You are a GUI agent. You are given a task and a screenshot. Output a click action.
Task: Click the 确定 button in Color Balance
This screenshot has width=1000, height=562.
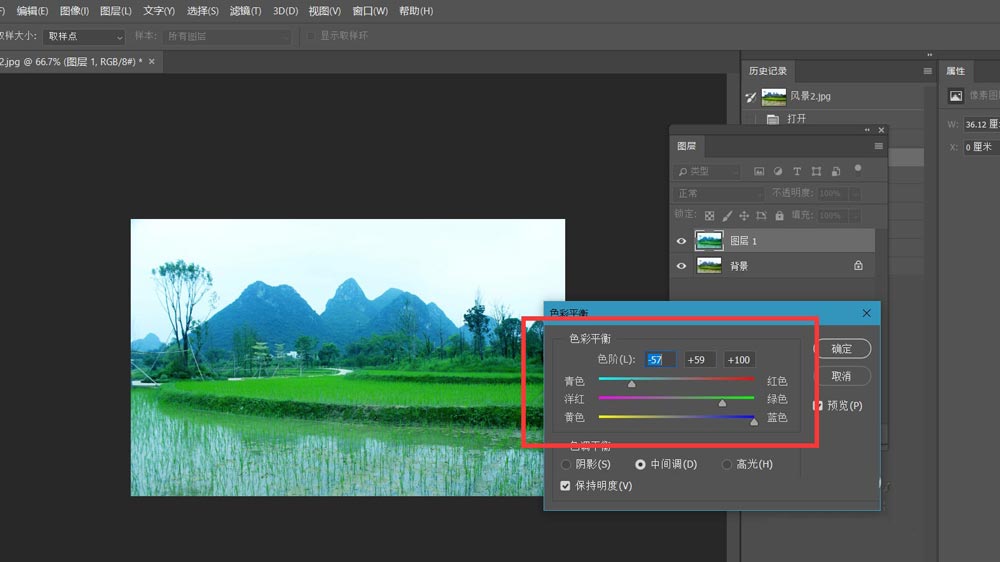(842, 348)
